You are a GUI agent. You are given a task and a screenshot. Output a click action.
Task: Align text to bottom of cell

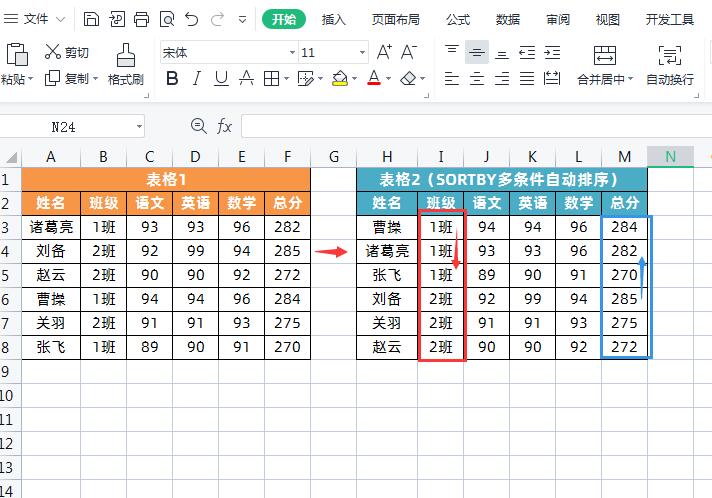[501, 53]
